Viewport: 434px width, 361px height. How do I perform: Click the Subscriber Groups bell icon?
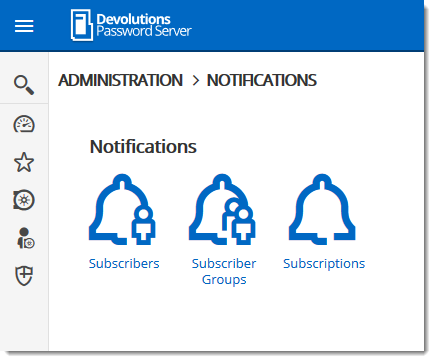(222, 209)
